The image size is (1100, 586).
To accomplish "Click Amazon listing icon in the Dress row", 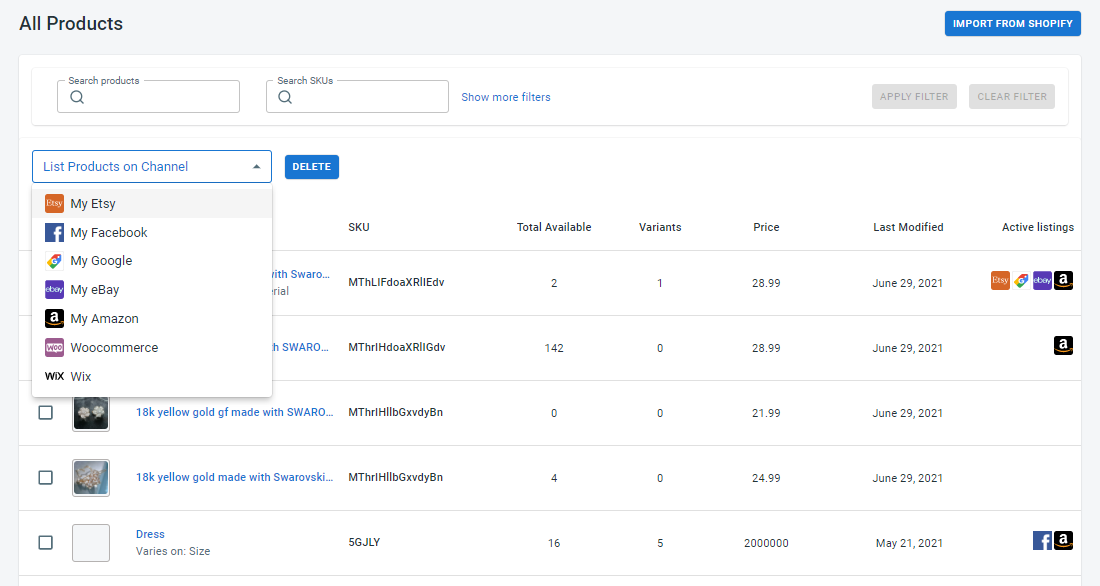I will click(x=1063, y=540).
